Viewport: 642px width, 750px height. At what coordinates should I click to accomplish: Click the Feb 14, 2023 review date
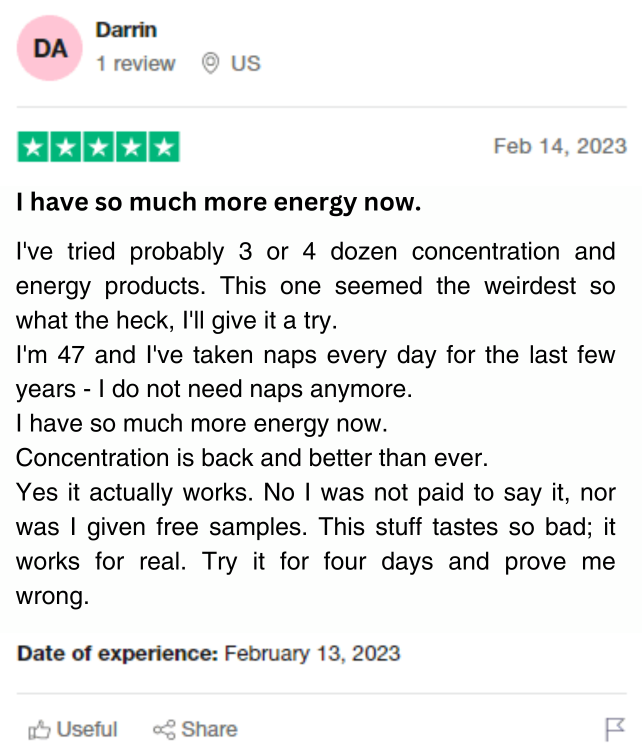[560, 146]
